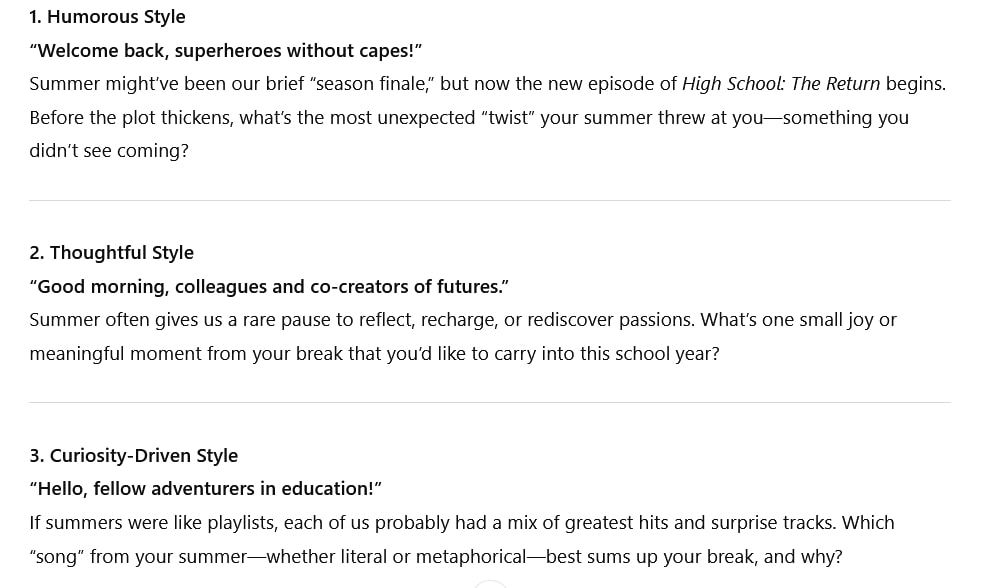Click the text "didn't see coming?"
987x588 pixels.
(x=109, y=151)
